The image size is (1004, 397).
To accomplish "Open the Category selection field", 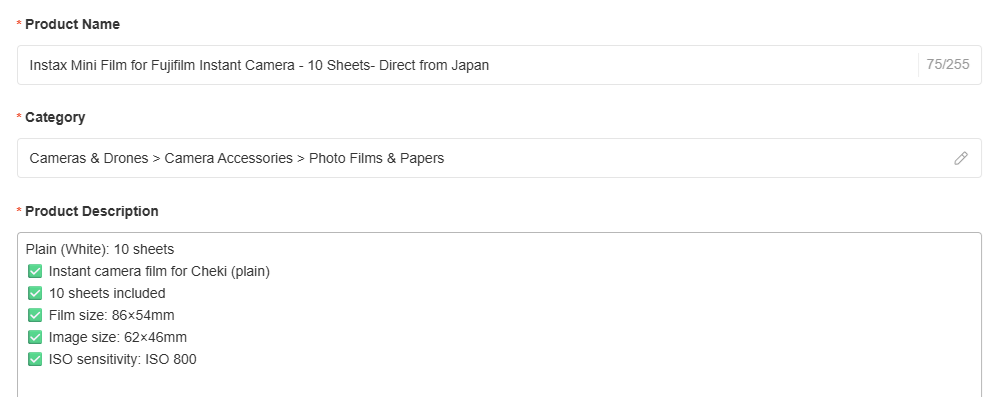I will [499, 158].
